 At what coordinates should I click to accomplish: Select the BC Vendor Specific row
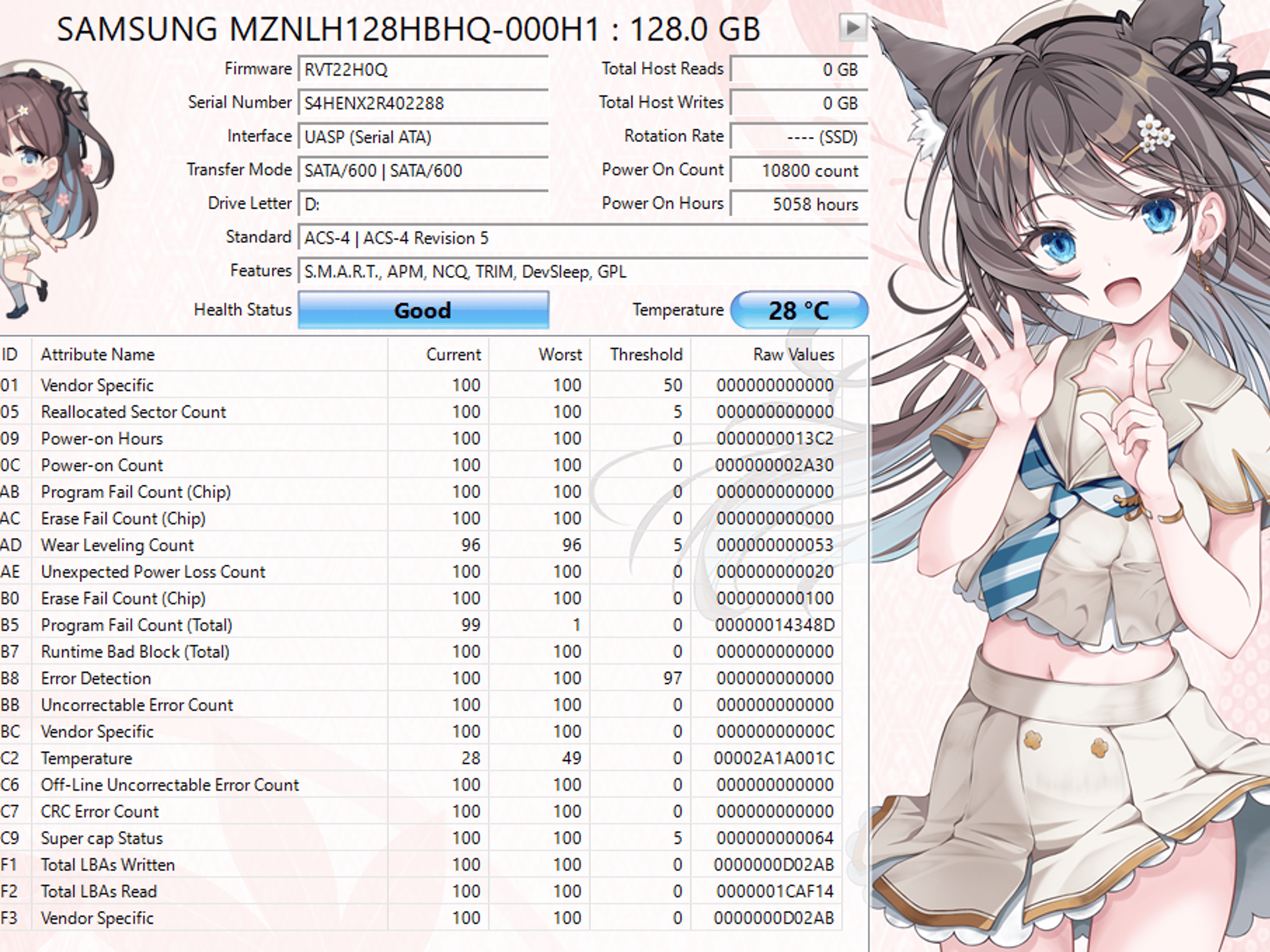point(420,731)
